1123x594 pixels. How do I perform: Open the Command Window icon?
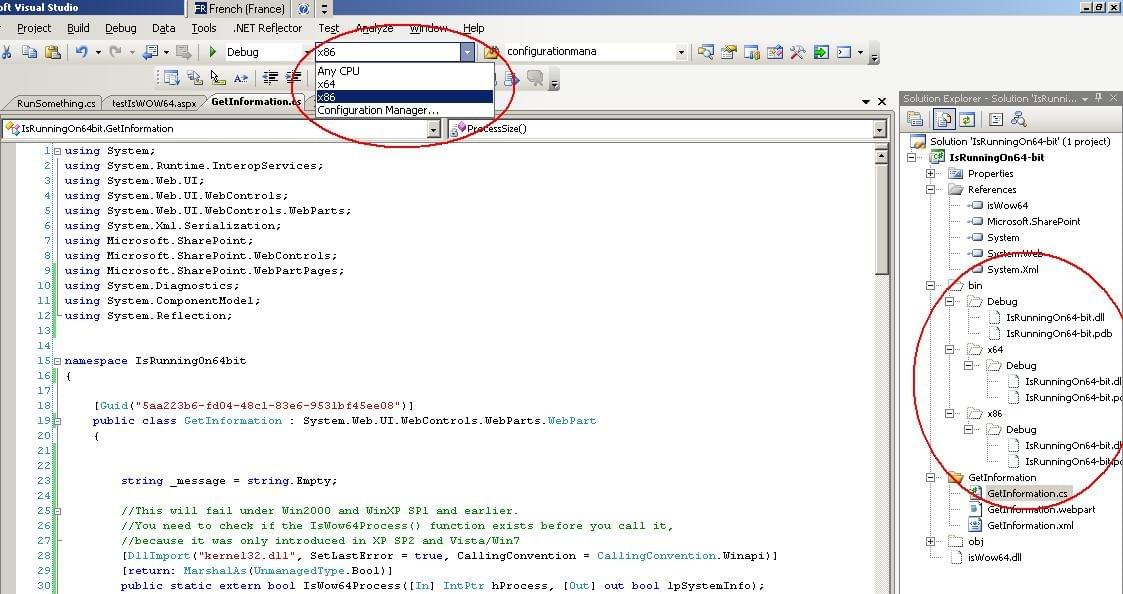click(x=844, y=52)
